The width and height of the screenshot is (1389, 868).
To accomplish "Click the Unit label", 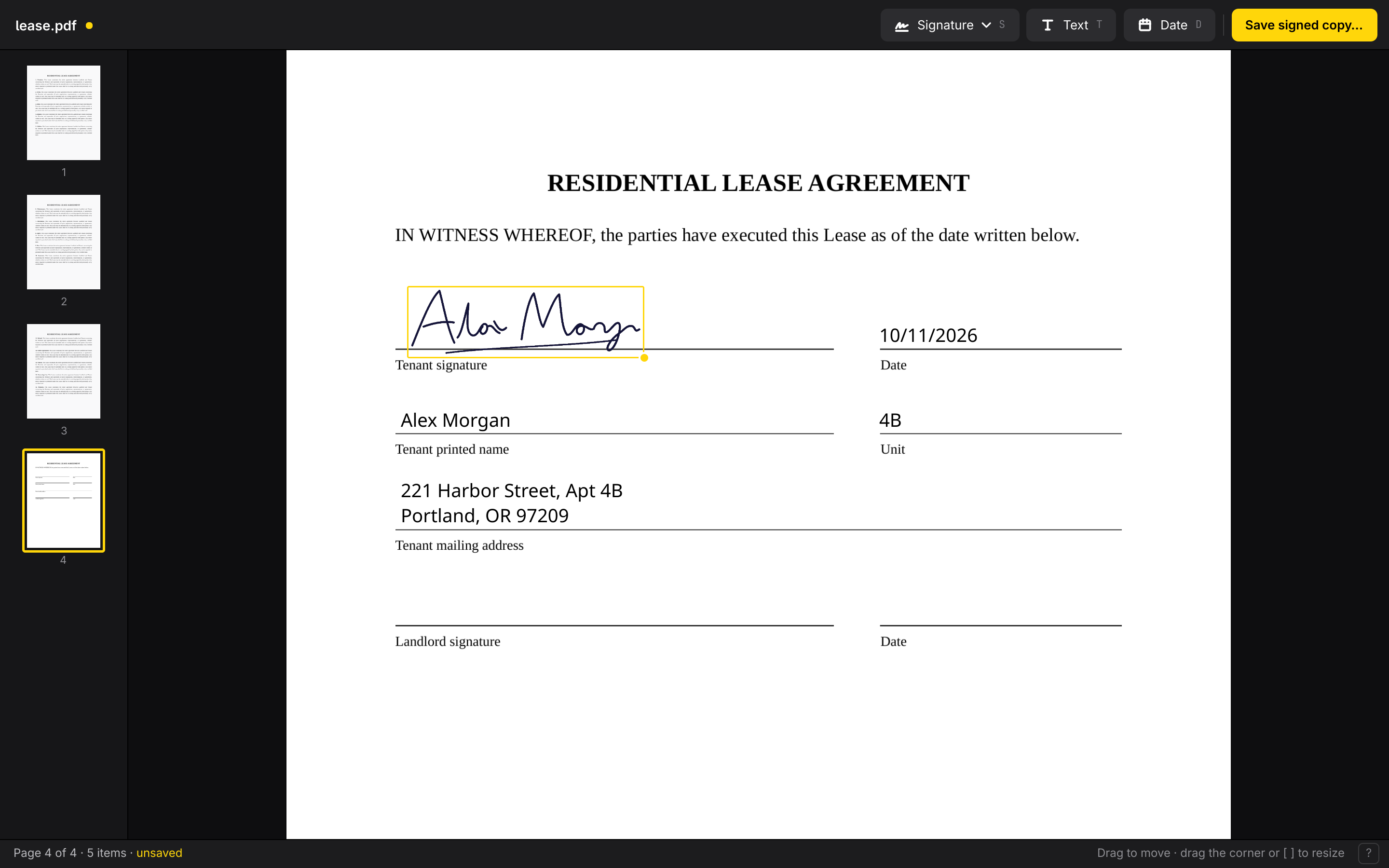I will point(893,449).
